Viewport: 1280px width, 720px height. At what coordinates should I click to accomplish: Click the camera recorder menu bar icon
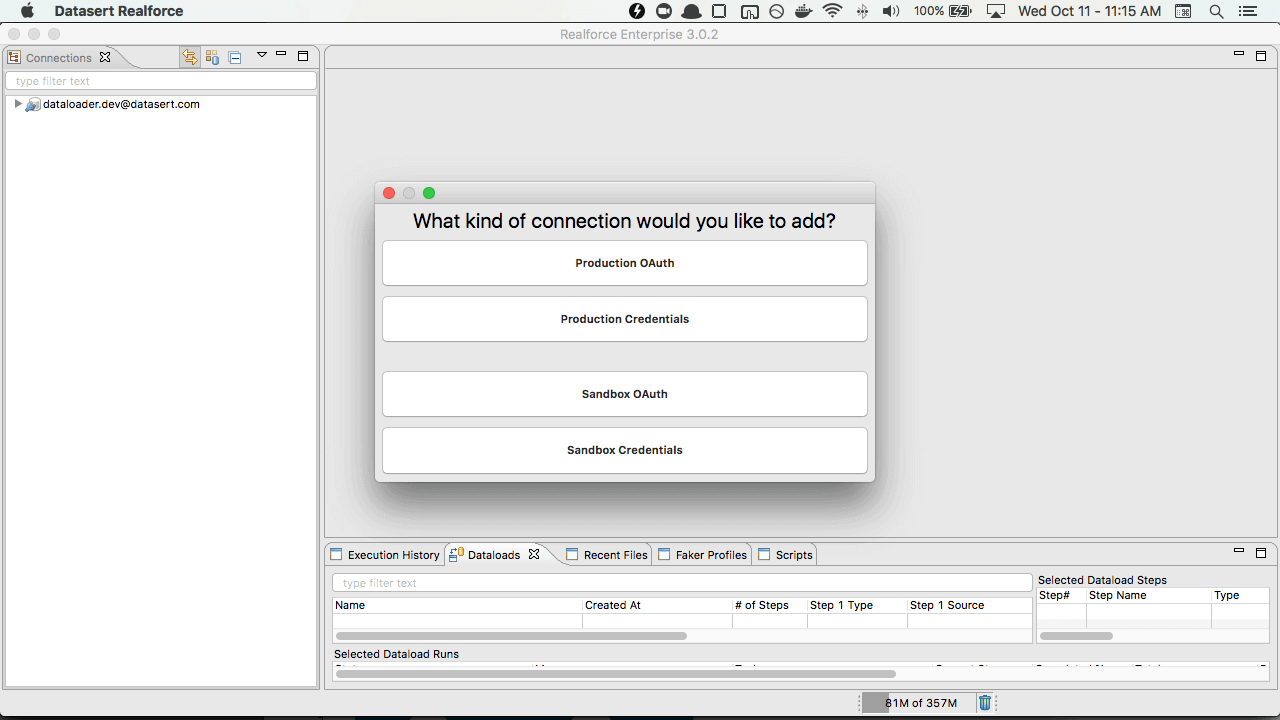(x=664, y=11)
